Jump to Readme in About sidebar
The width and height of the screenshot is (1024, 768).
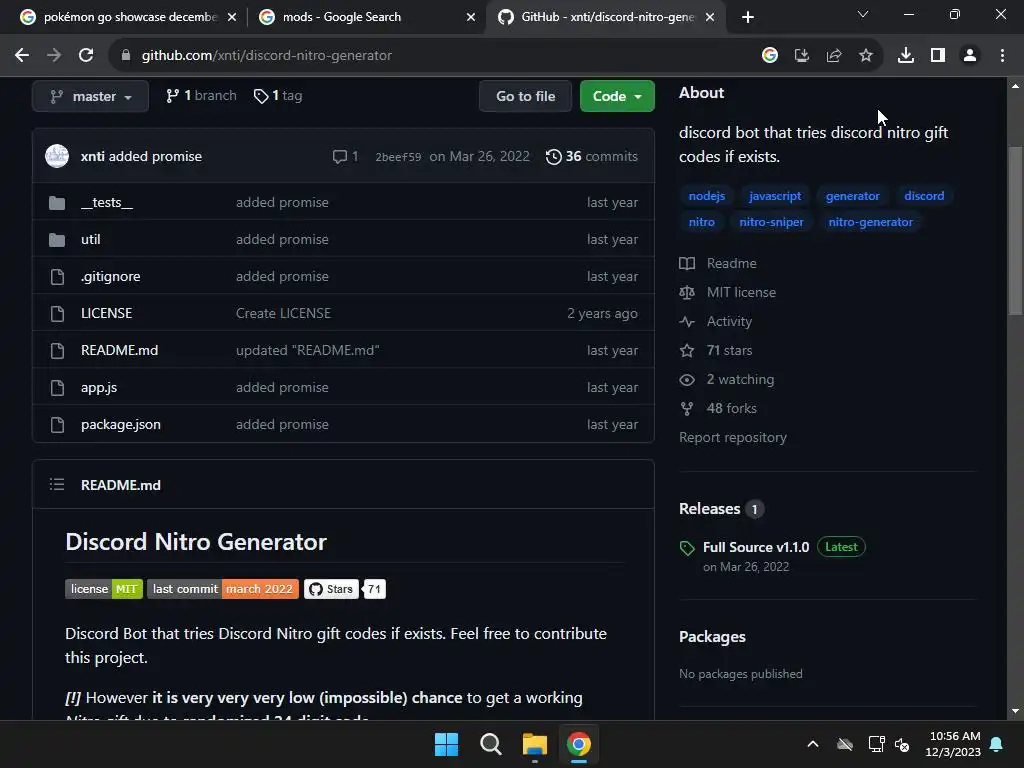click(718, 263)
